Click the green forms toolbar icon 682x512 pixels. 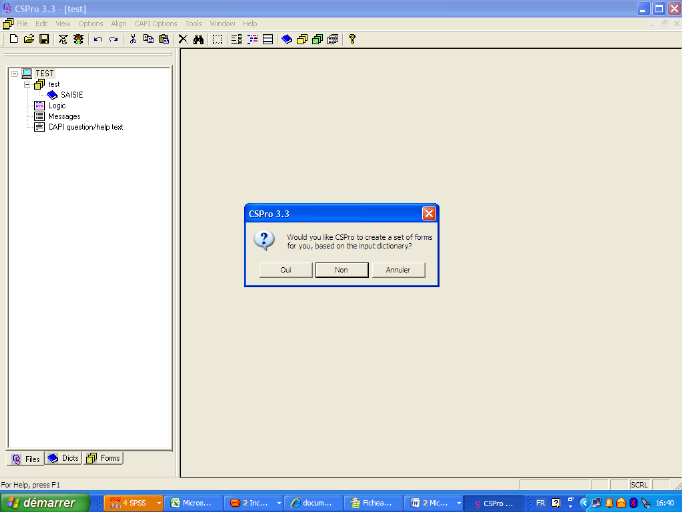click(318, 39)
